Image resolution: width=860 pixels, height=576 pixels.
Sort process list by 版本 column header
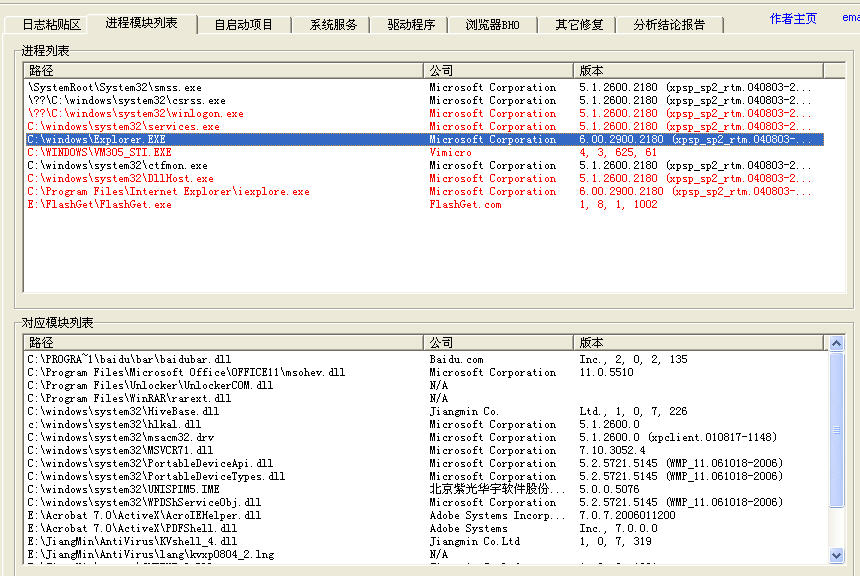[x=698, y=70]
